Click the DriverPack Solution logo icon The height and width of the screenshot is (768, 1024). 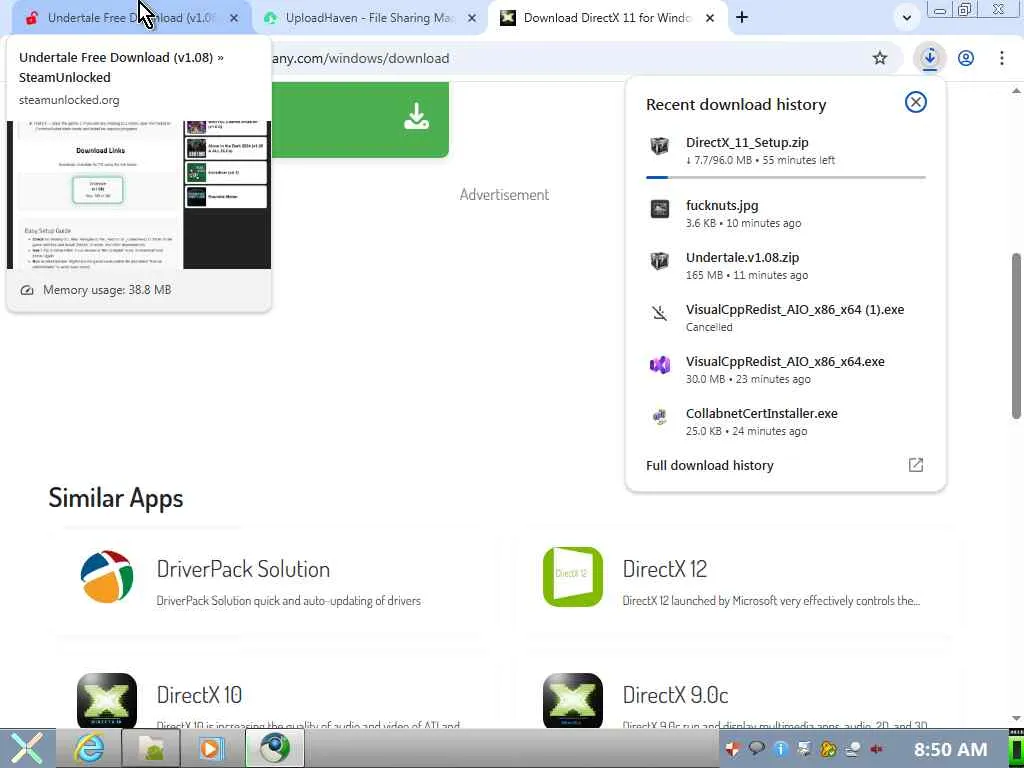pyautogui.click(x=106, y=577)
